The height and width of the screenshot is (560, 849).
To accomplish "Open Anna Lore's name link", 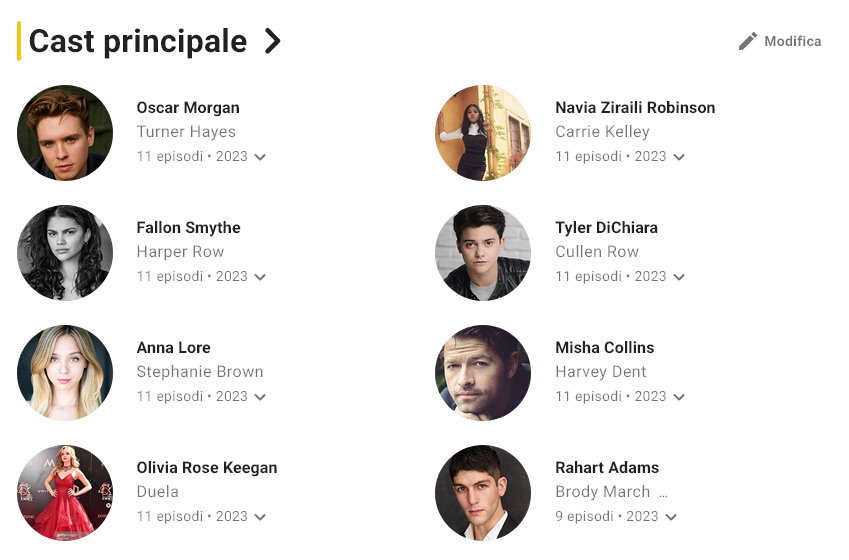I will click(173, 348).
